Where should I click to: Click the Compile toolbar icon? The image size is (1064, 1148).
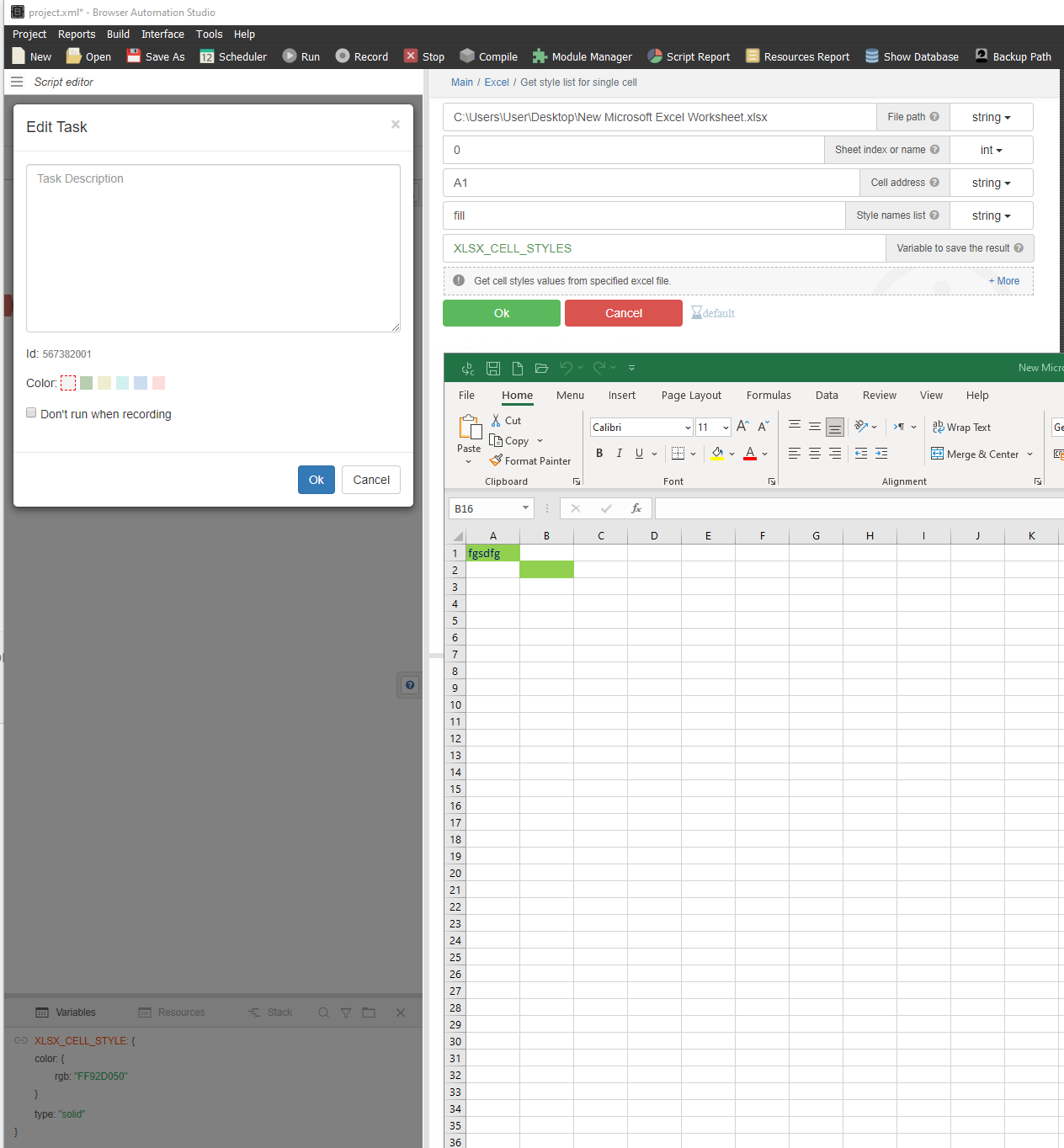click(467, 56)
